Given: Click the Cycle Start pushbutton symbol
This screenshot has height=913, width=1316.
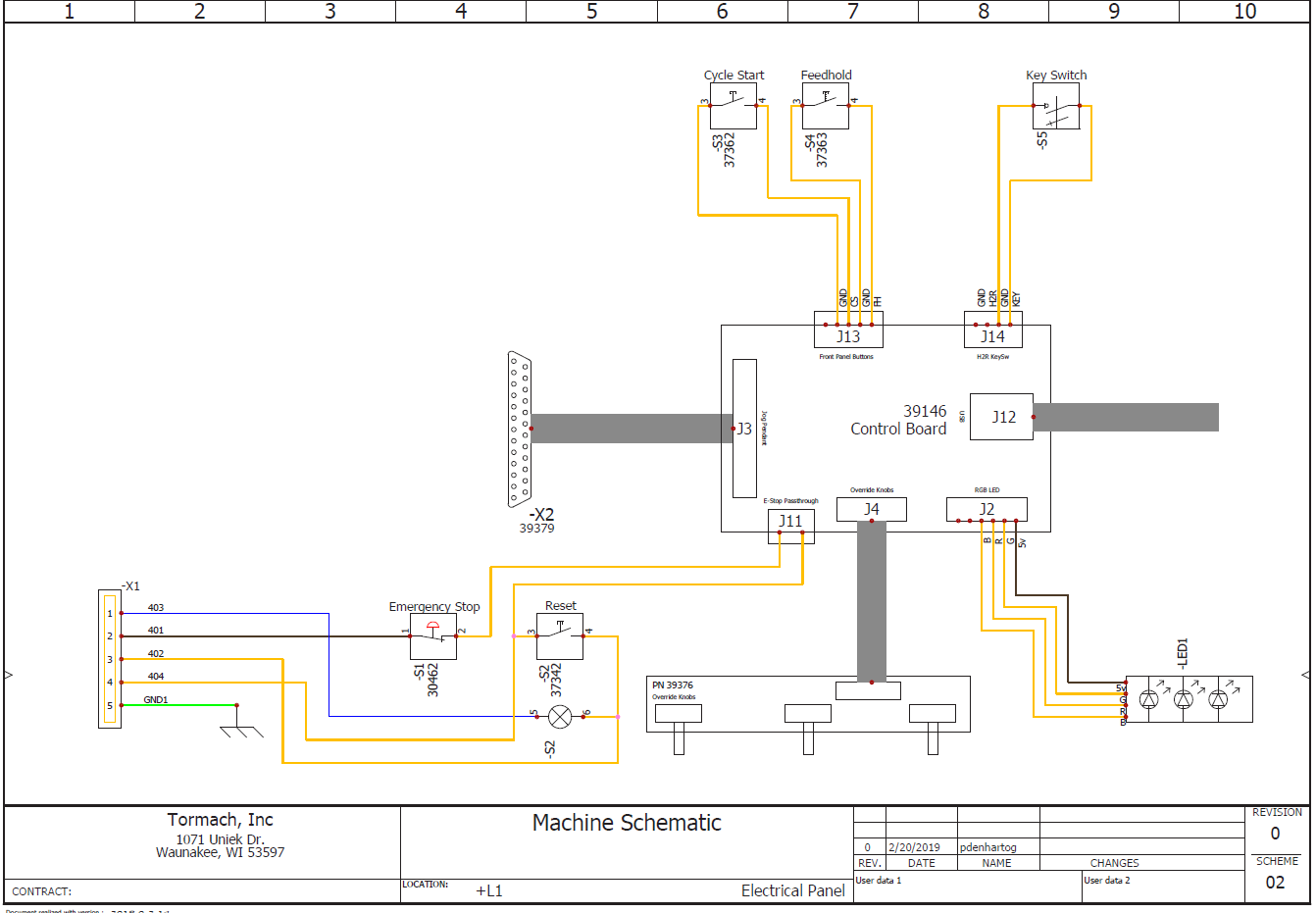Looking at the screenshot, I should pos(734,106).
